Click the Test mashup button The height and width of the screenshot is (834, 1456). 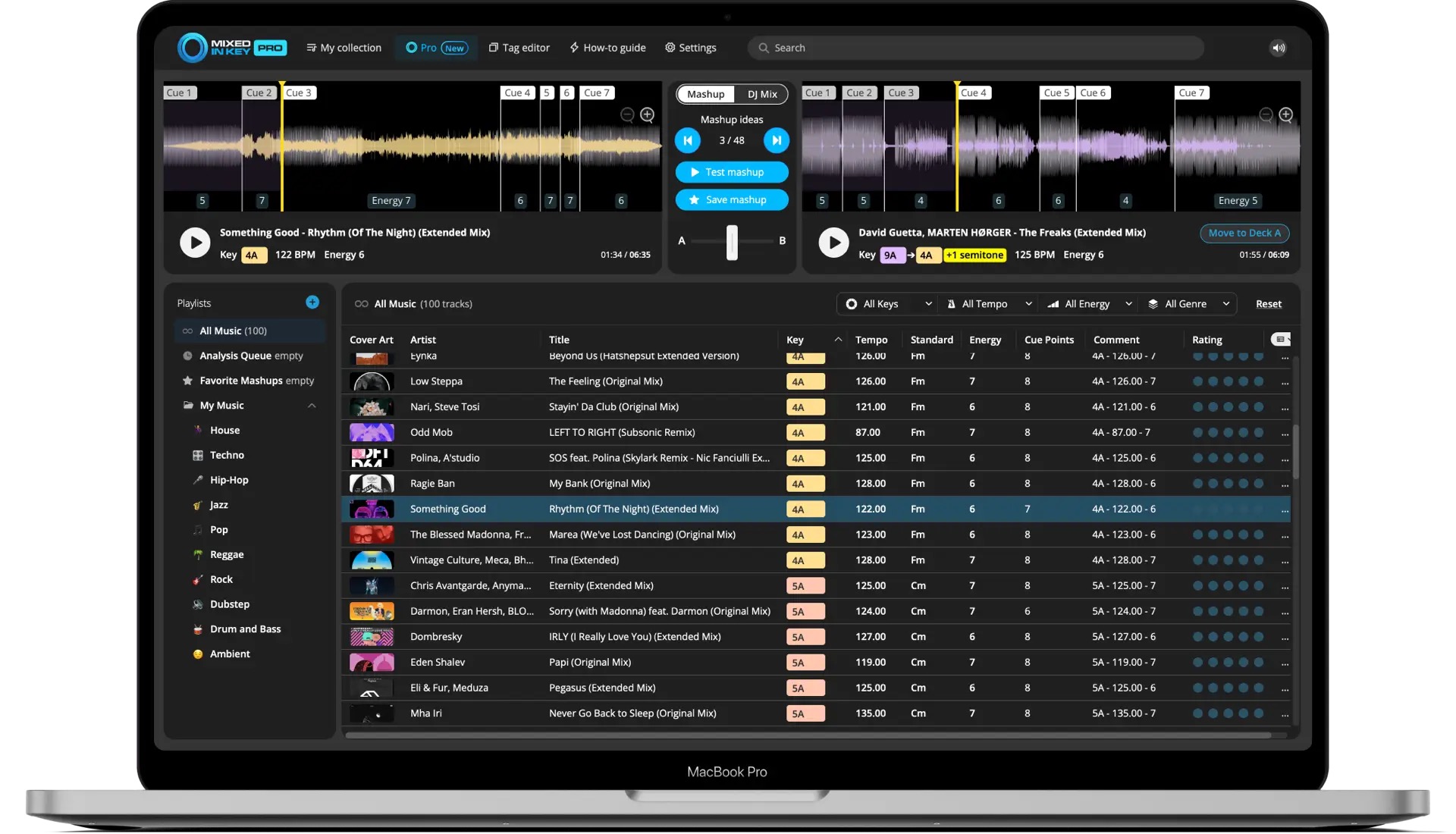732,172
